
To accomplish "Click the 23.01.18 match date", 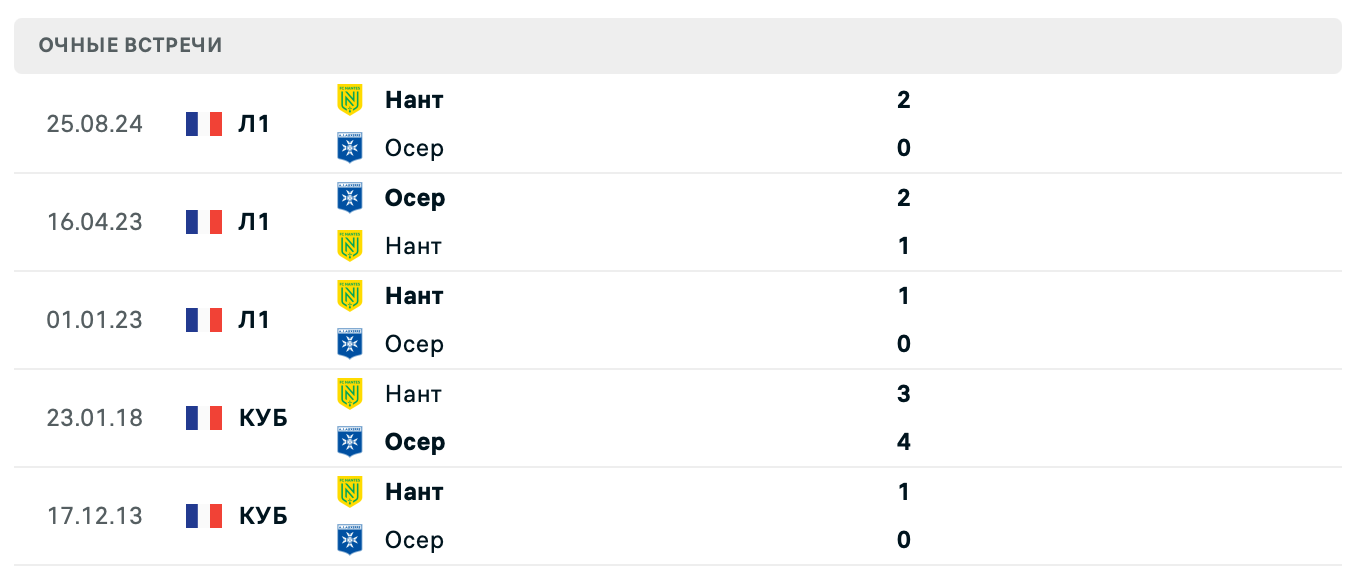I will (94, 418).
